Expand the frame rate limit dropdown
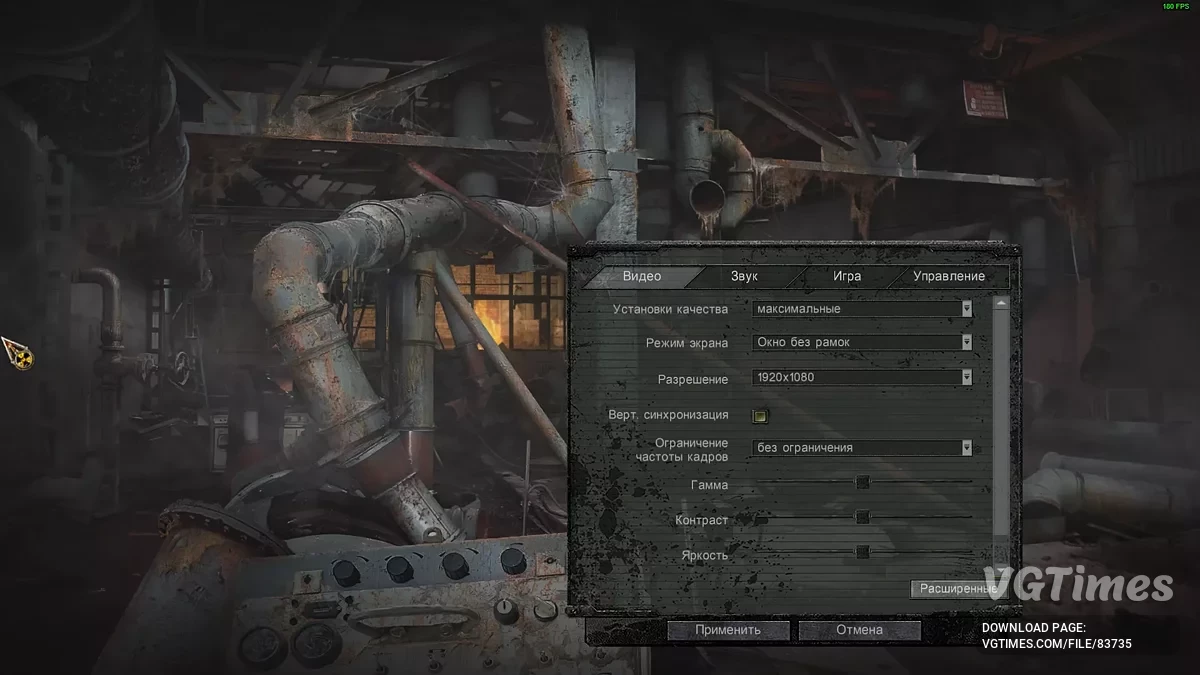This screenshot has width=1200, height=675. click(966, 448)
